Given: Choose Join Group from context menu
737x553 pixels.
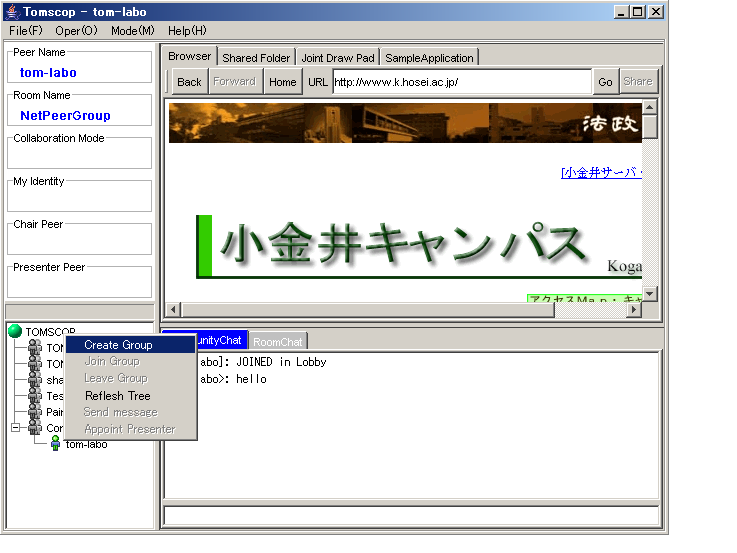Looking at the screenshot, I should click(131, 361).
